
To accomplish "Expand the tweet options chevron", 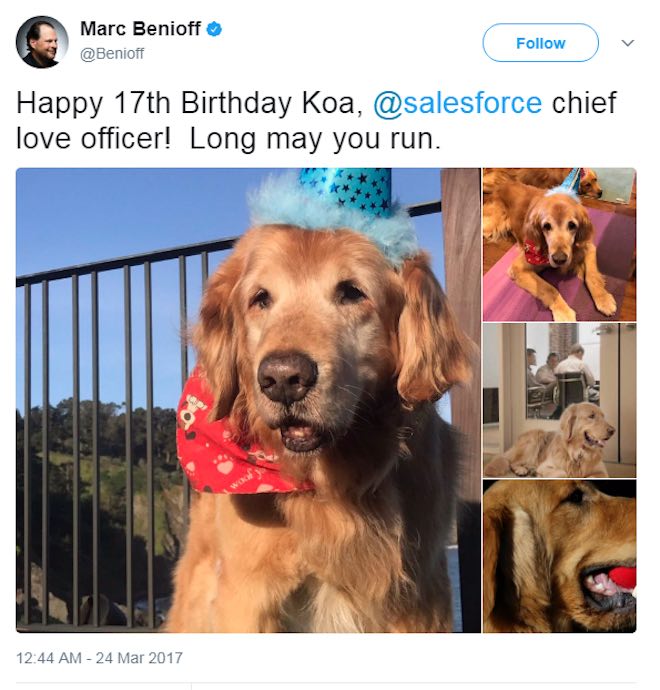I will click(628, 43).
